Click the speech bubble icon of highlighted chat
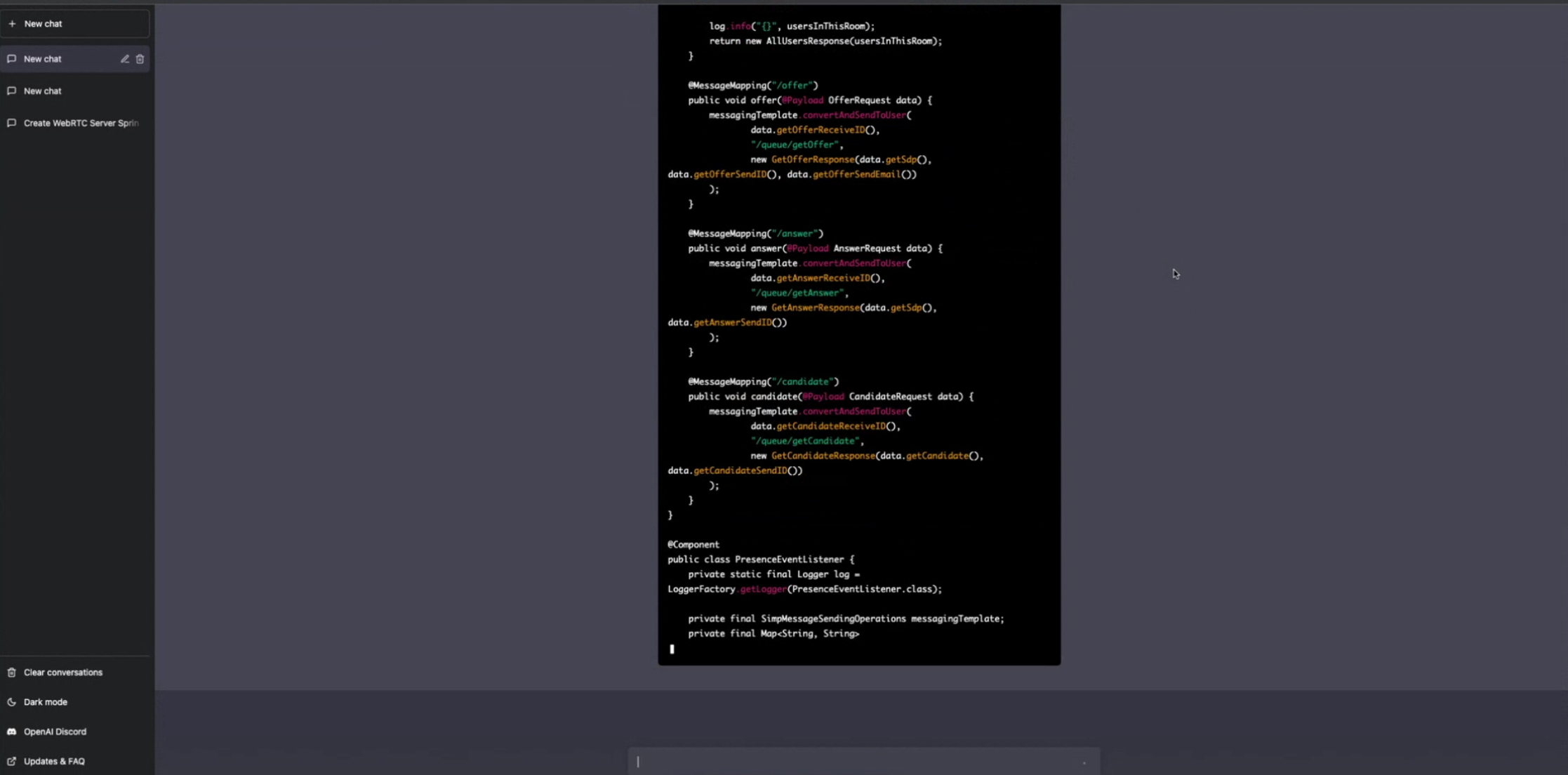1568x775 pixels. [x=11, y=59]
